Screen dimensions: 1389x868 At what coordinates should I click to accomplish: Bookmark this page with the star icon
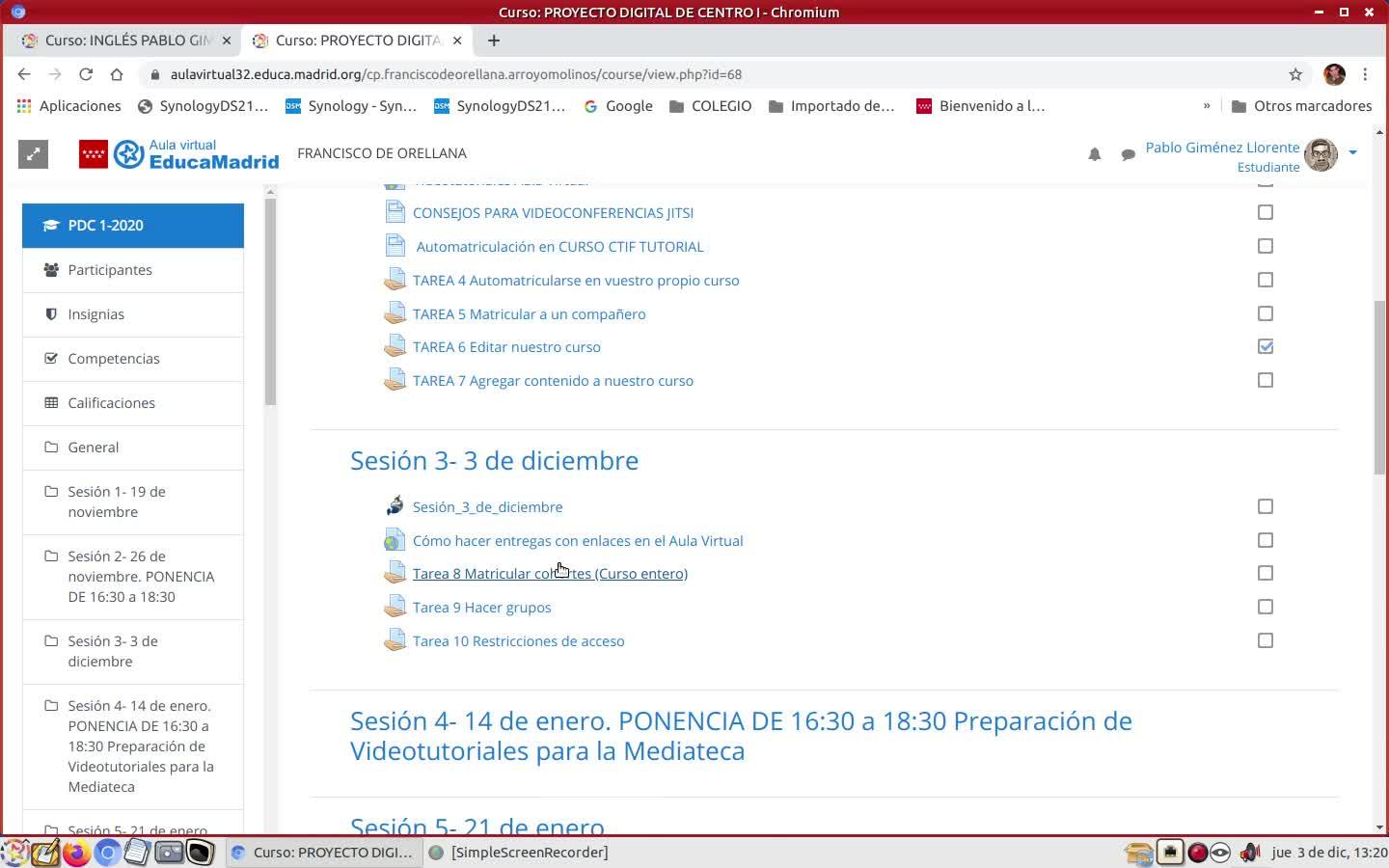tap(1295, 74)
